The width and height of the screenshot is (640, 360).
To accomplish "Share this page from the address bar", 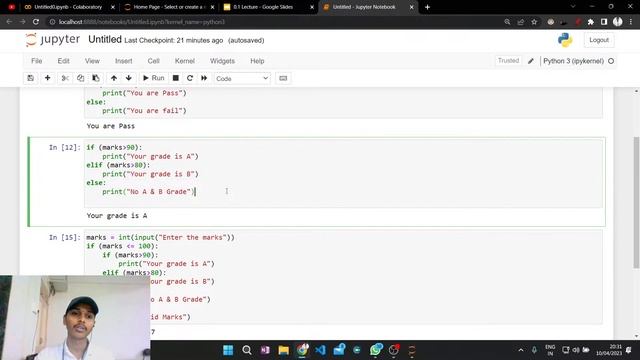I will coord(520,22).
